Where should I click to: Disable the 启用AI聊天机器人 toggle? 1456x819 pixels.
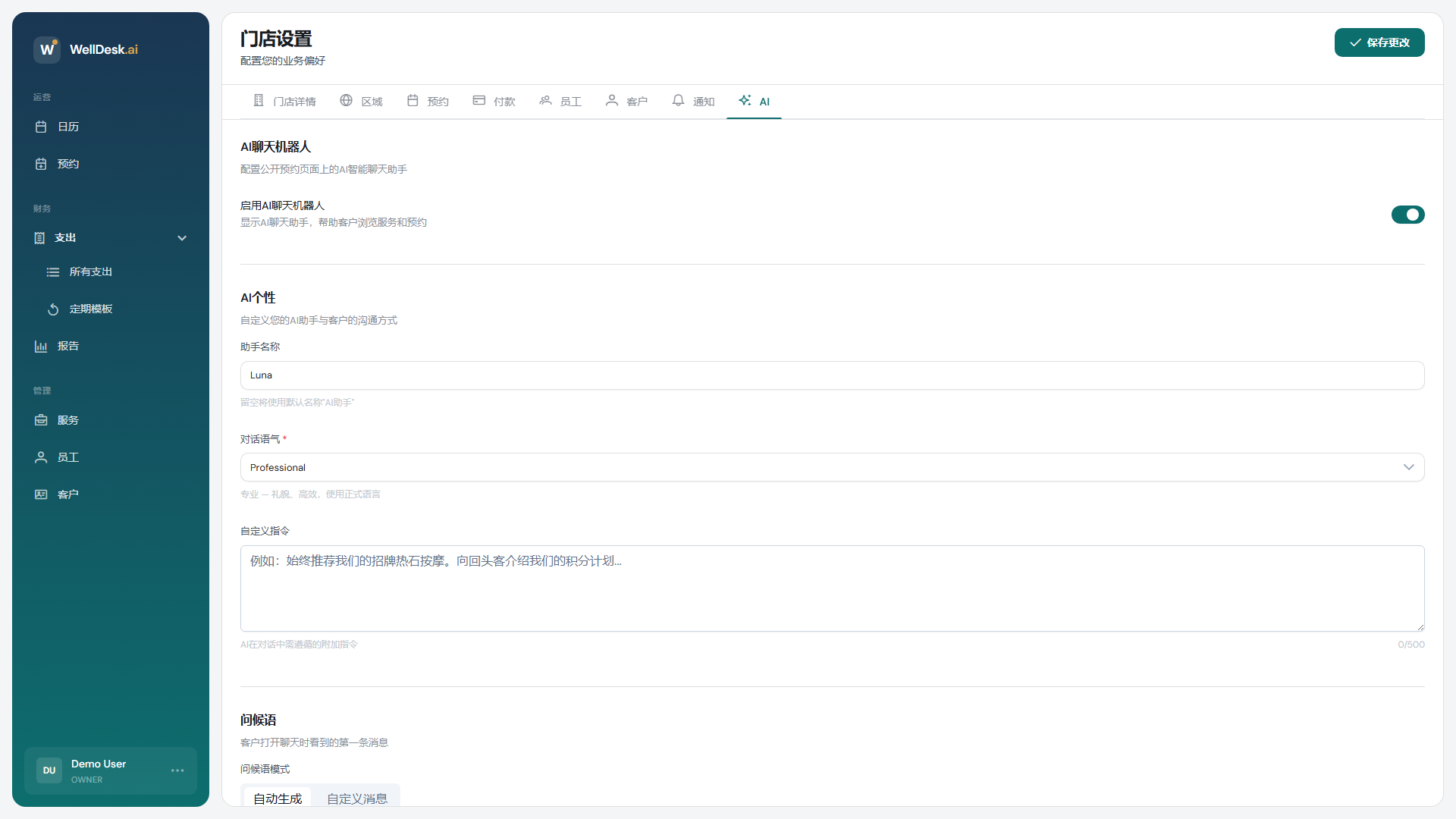coord(1407,215)
